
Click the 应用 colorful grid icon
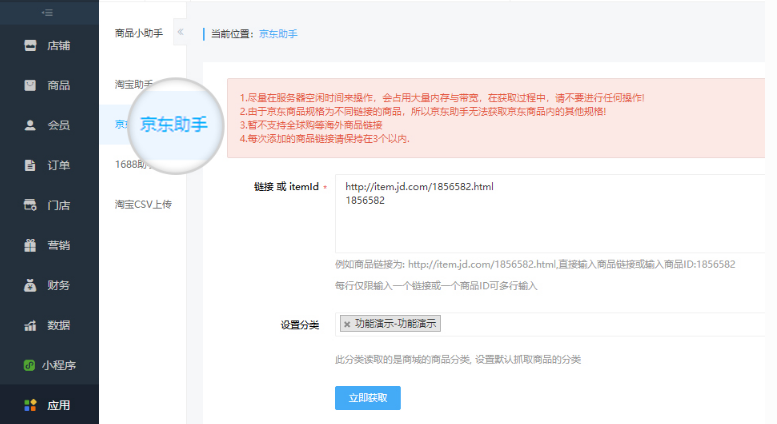[x=30, y=405]
